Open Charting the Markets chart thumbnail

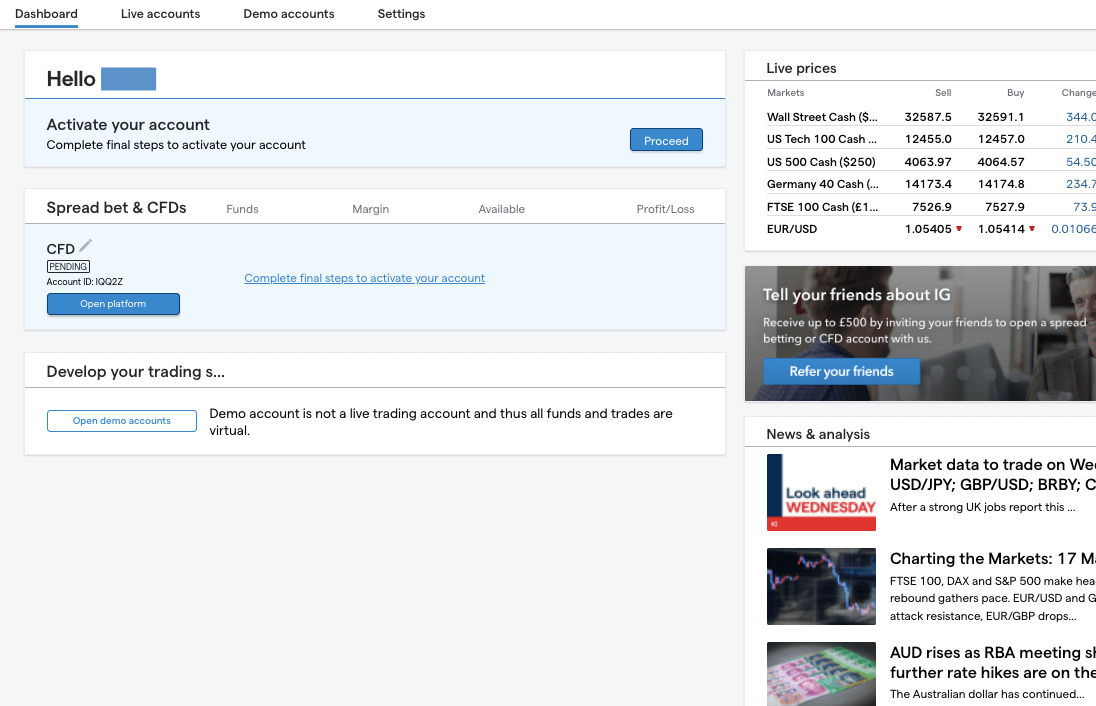(821, 586)
